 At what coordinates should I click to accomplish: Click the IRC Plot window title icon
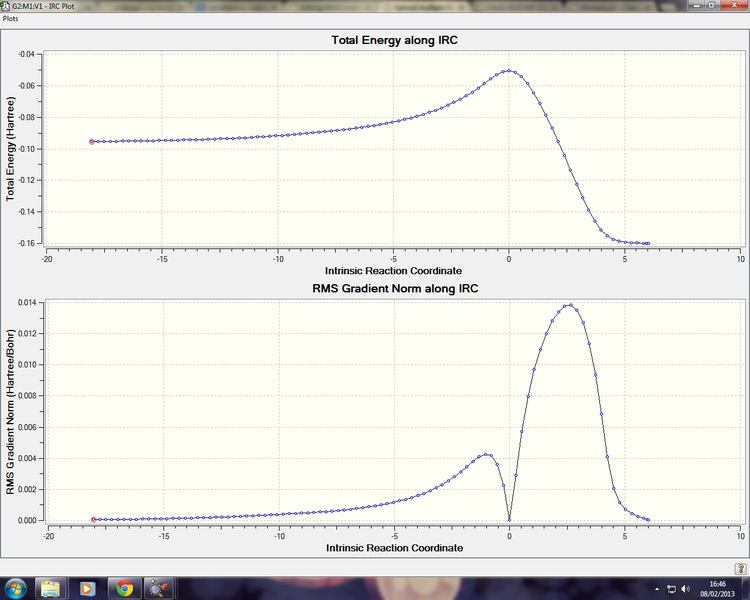(6, 6)
